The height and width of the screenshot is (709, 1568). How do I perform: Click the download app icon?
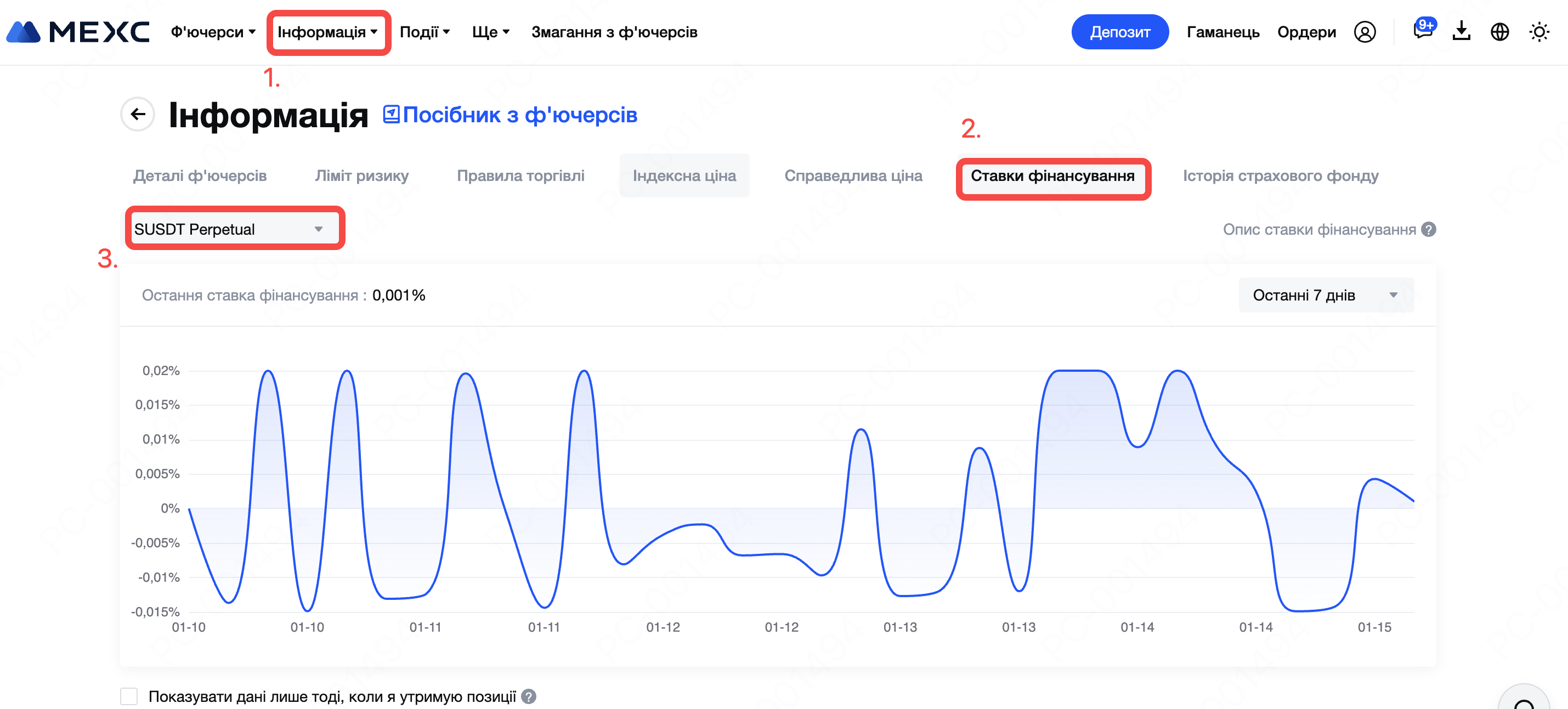(1461, 31)
